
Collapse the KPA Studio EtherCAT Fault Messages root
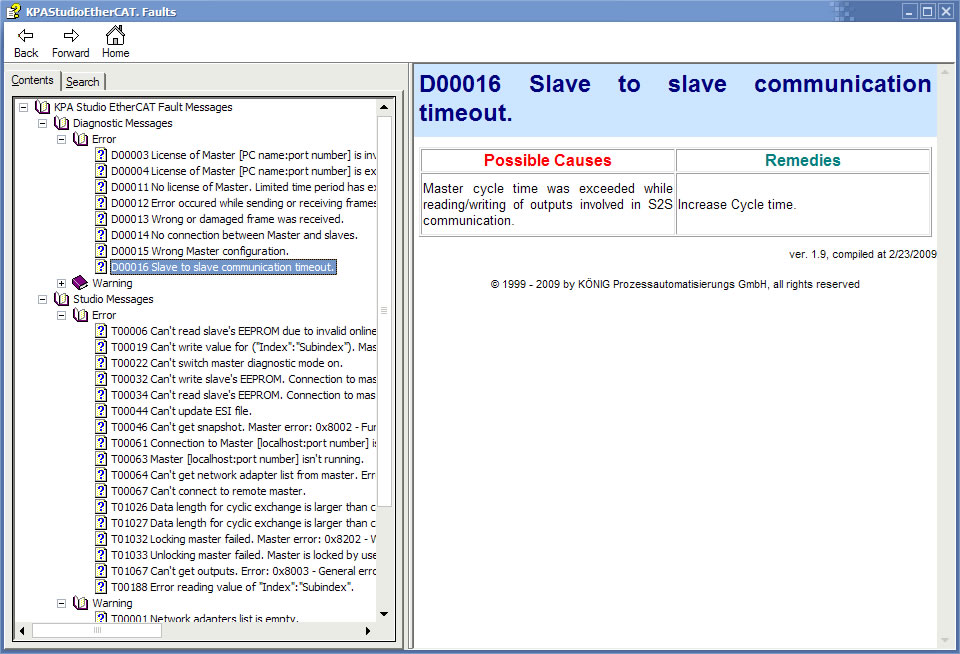tap(23, 107)
